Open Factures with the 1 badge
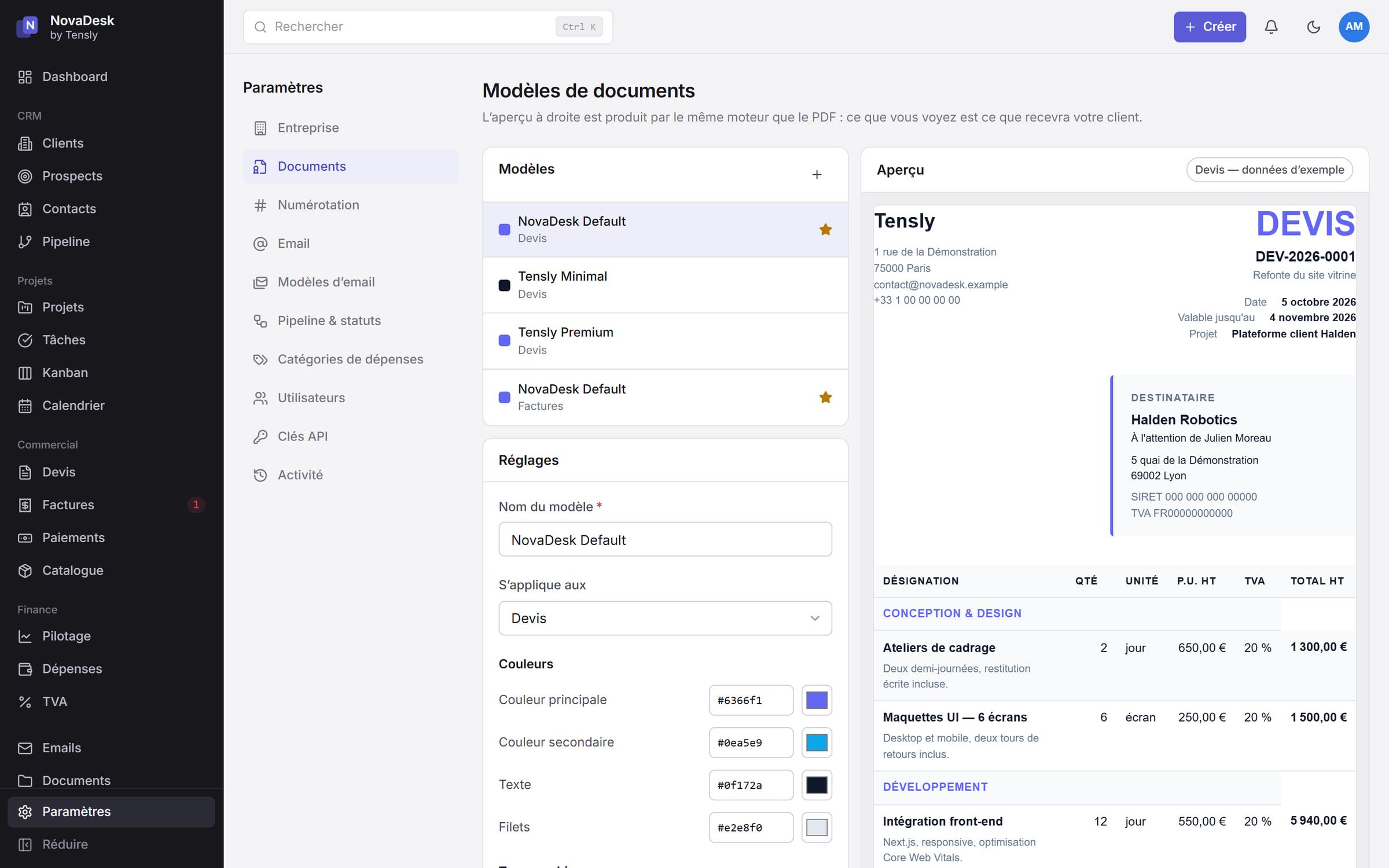This screenshot has width=1389, height=868. coord(111,505)
